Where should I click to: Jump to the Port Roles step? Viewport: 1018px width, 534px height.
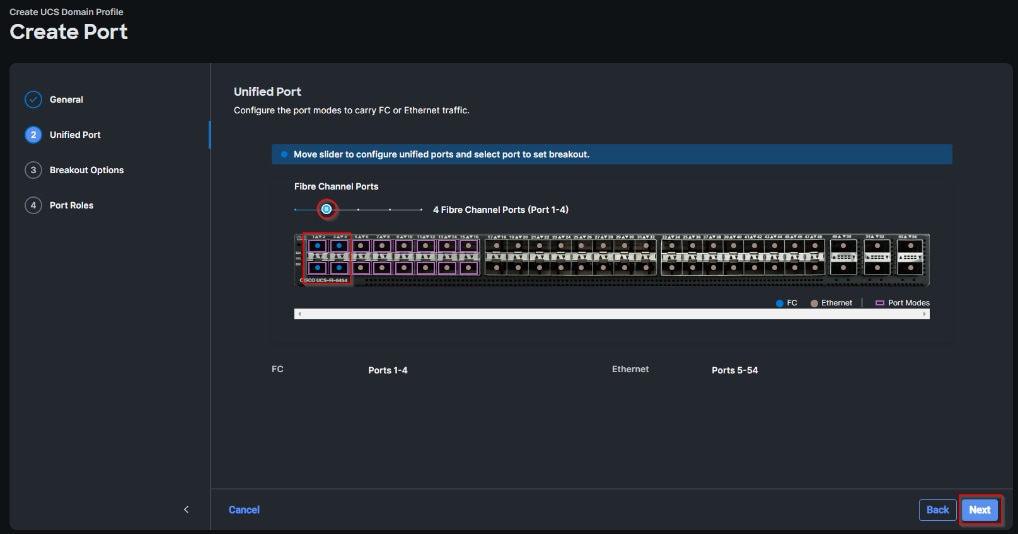click(71, 205)
